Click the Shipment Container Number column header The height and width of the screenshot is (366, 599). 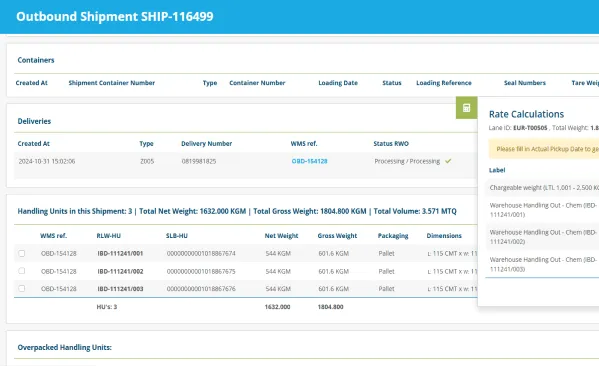(112, 83)
